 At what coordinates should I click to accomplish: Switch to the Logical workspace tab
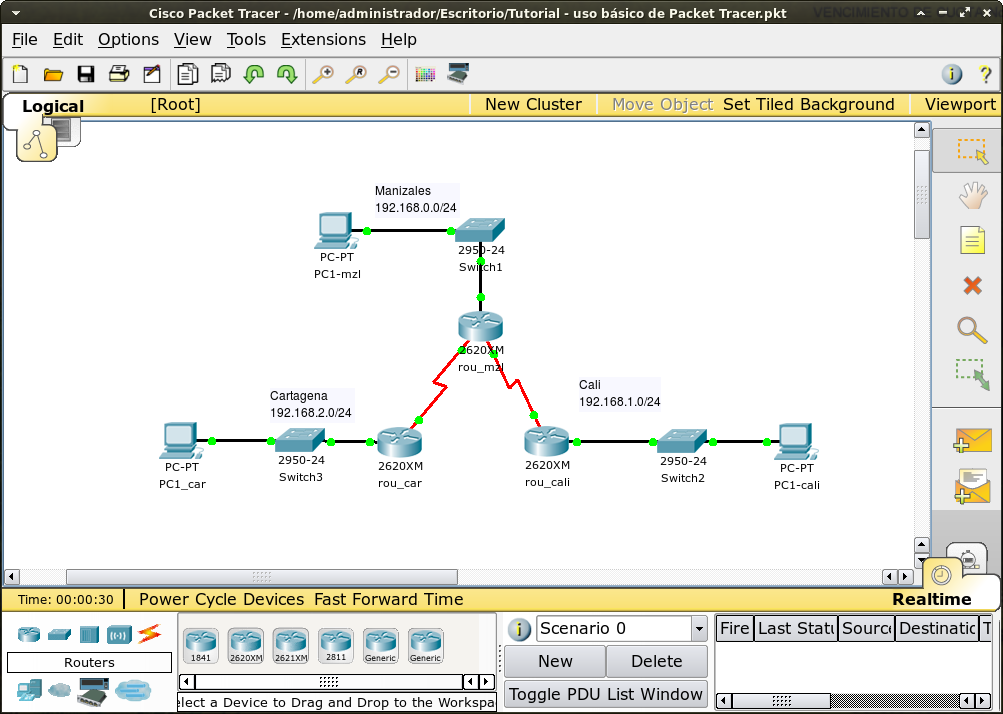coord(53,106)
